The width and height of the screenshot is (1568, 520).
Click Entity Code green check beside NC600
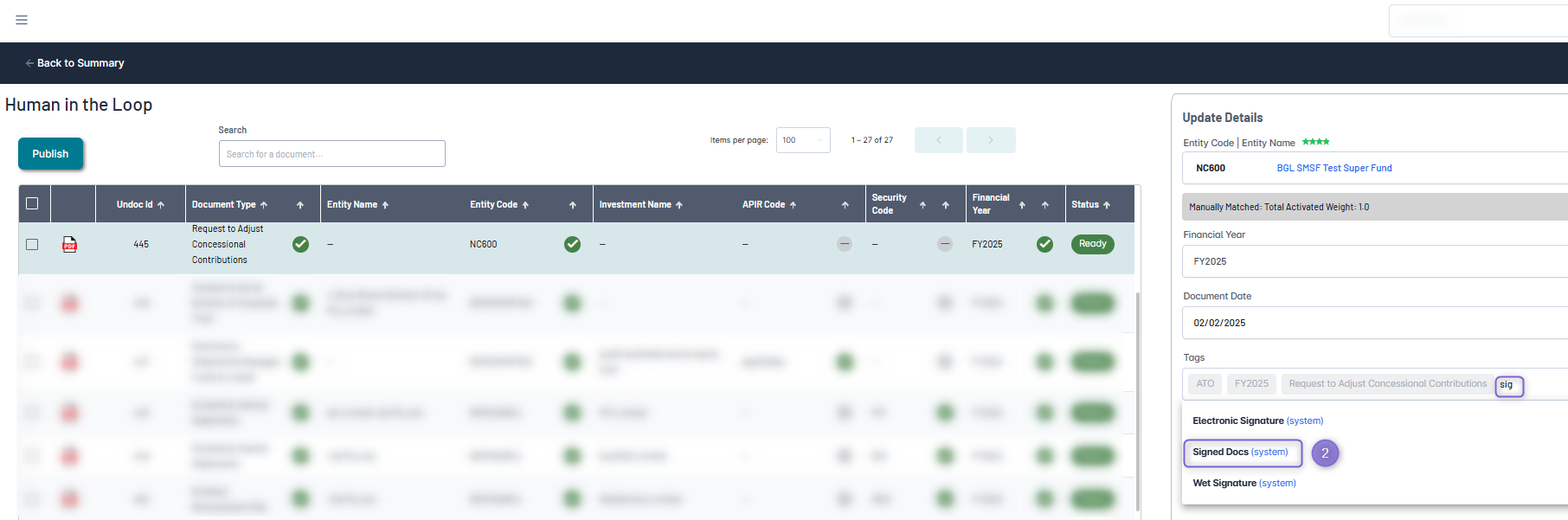click(572, 245)
